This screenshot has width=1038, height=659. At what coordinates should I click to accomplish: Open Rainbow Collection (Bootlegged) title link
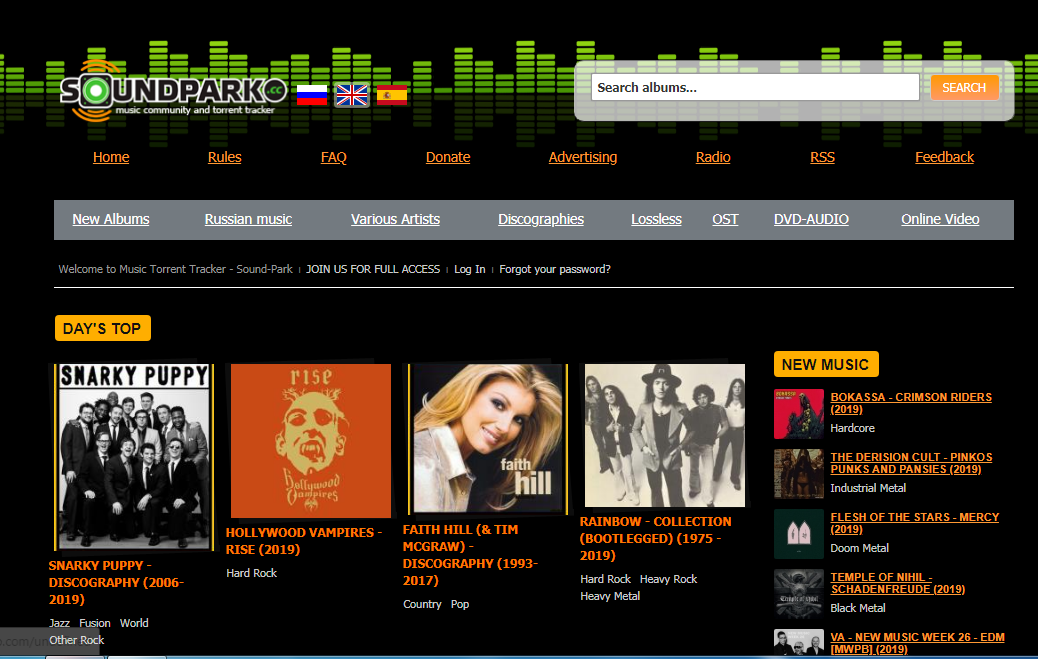tap(655, 538)
